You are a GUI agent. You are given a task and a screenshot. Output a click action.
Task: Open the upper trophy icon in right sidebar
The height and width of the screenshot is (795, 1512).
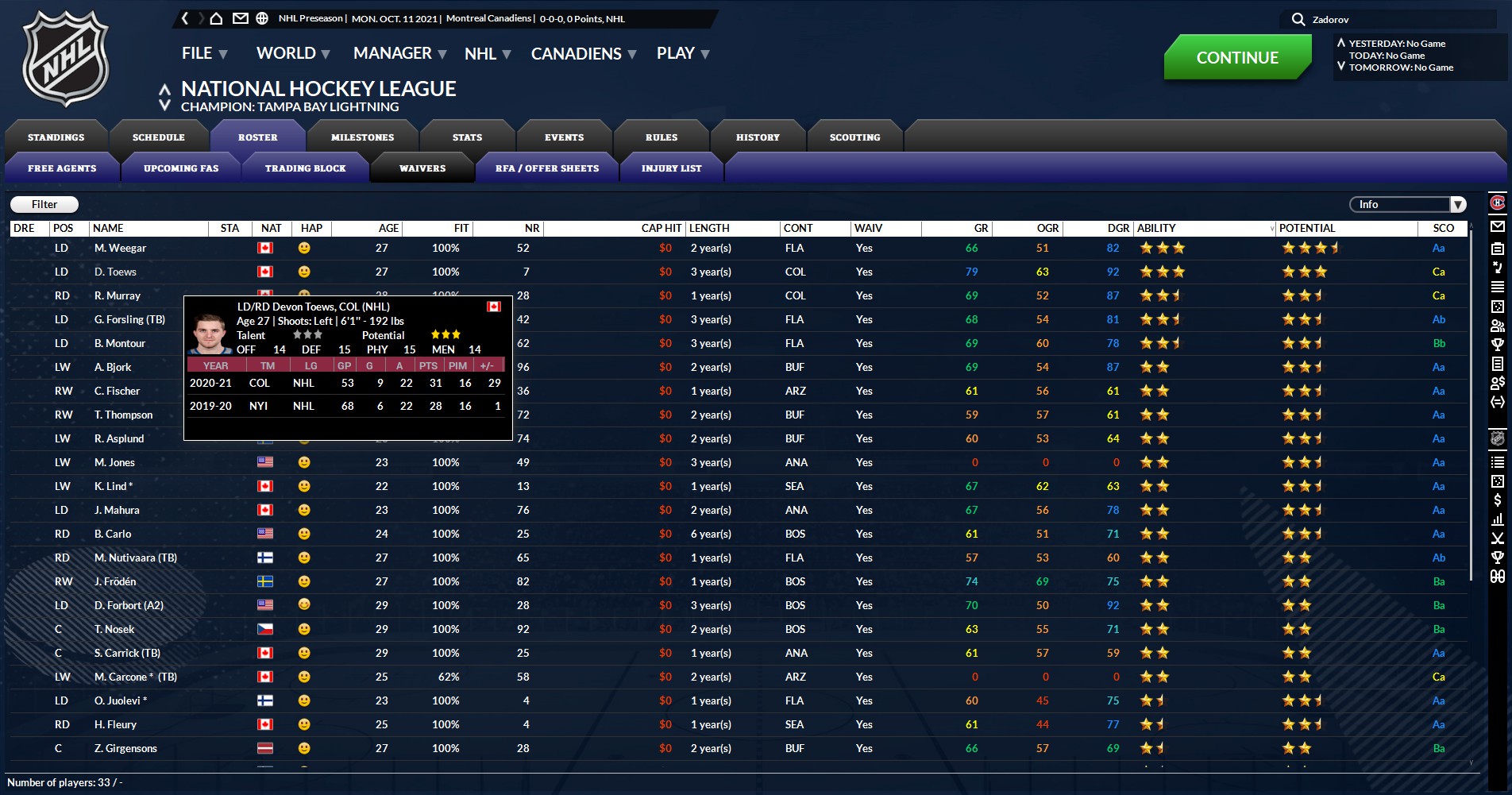pos(1498,345)
